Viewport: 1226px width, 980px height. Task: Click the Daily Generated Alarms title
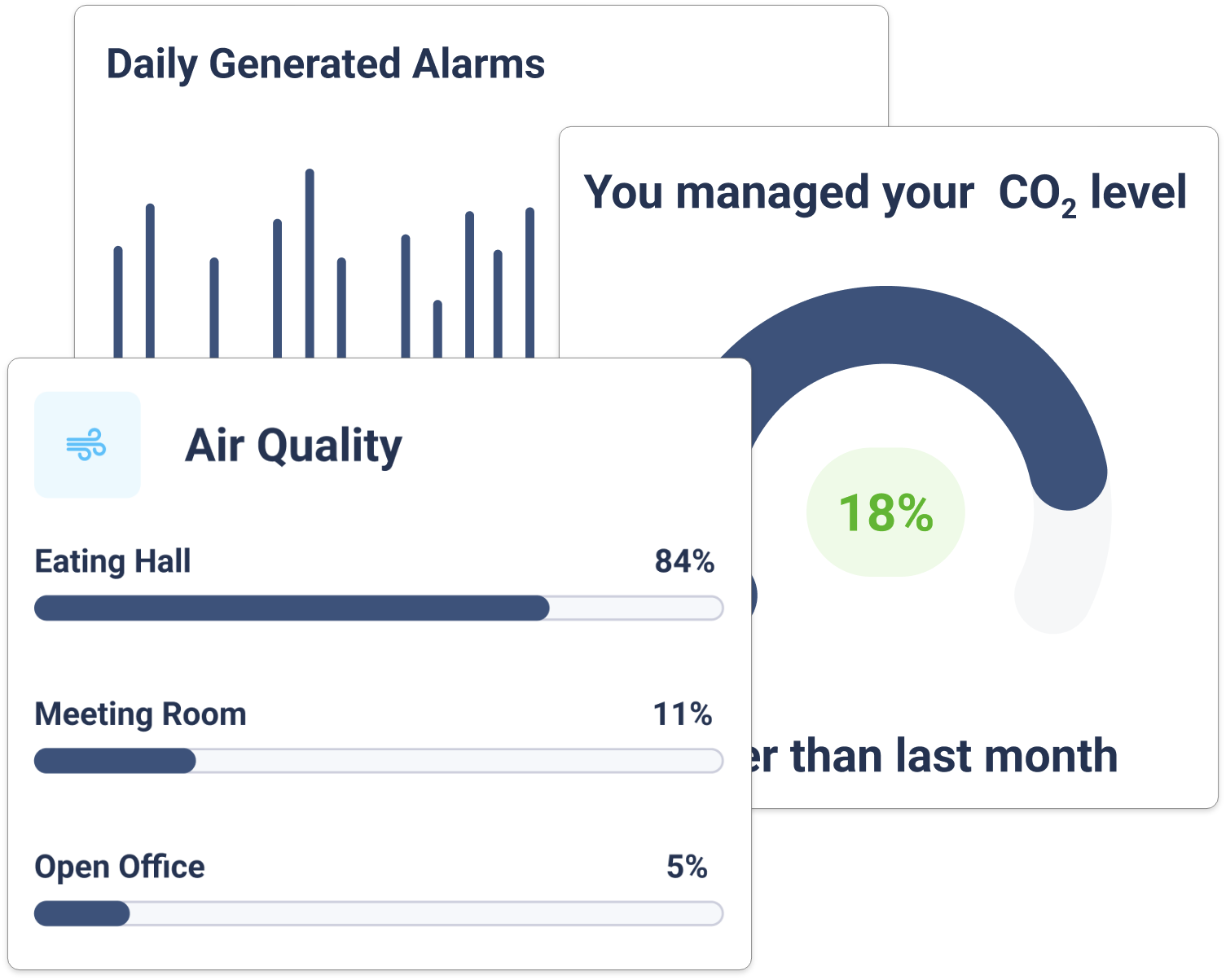(x=325, y=64)
